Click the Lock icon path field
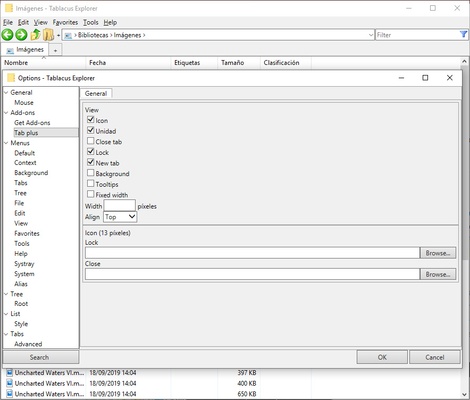470x400 pixels. [x=252, y=253]
